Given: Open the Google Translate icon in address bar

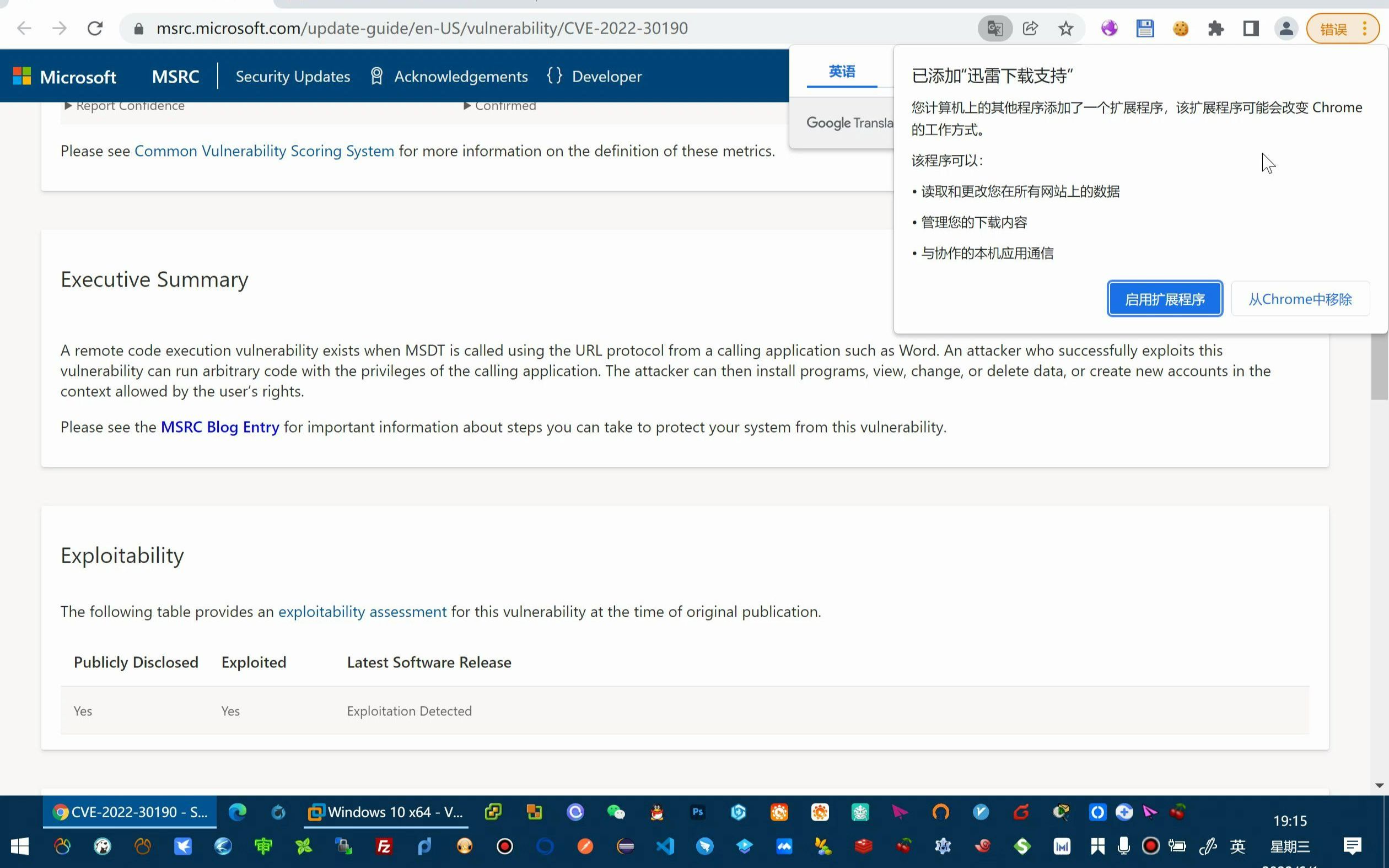Looking at the screenshot, I should coord(995,28).
